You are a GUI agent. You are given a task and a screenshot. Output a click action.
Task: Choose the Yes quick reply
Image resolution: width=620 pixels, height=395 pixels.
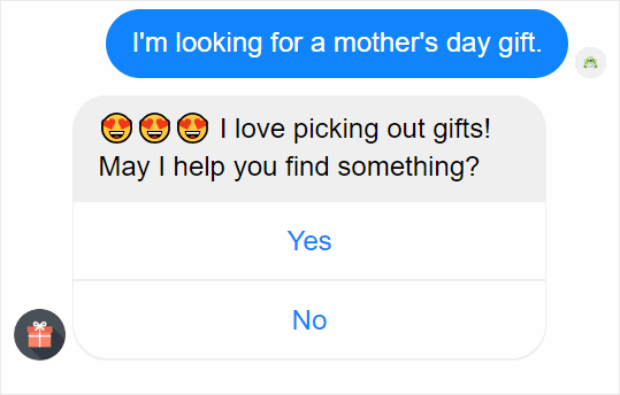(309, 241)
